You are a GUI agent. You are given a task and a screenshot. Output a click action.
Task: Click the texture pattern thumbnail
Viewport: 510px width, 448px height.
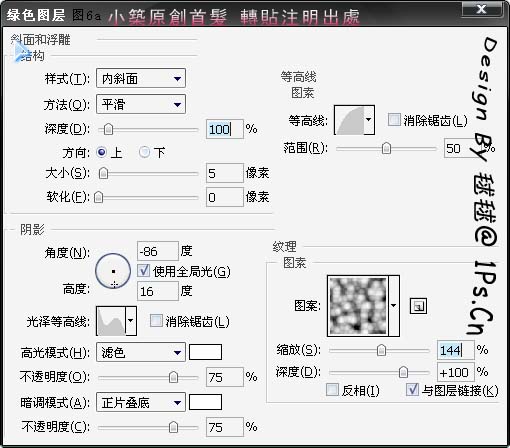tap(358, 306)
